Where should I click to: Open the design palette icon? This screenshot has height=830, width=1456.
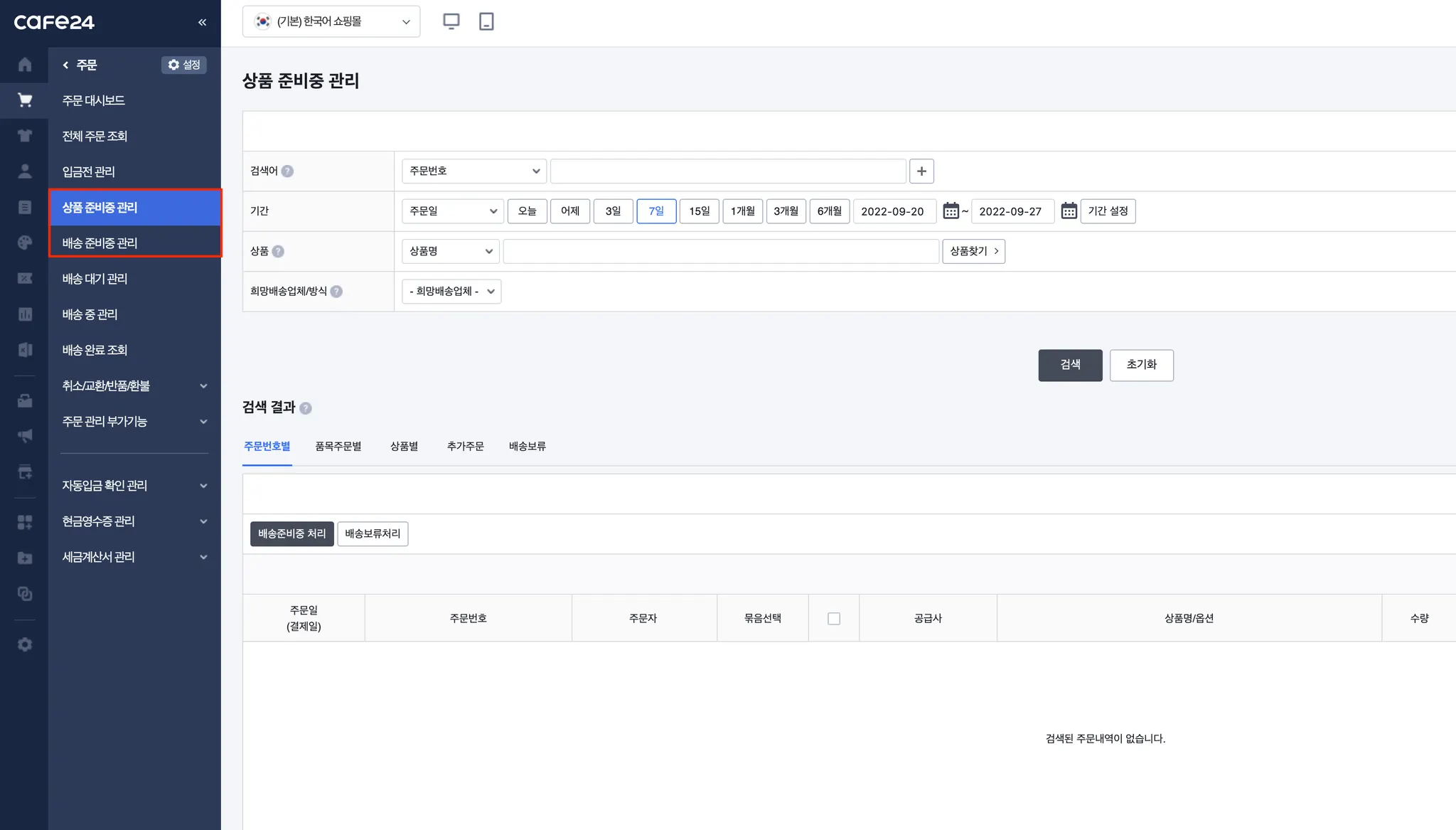click(25, 243)
